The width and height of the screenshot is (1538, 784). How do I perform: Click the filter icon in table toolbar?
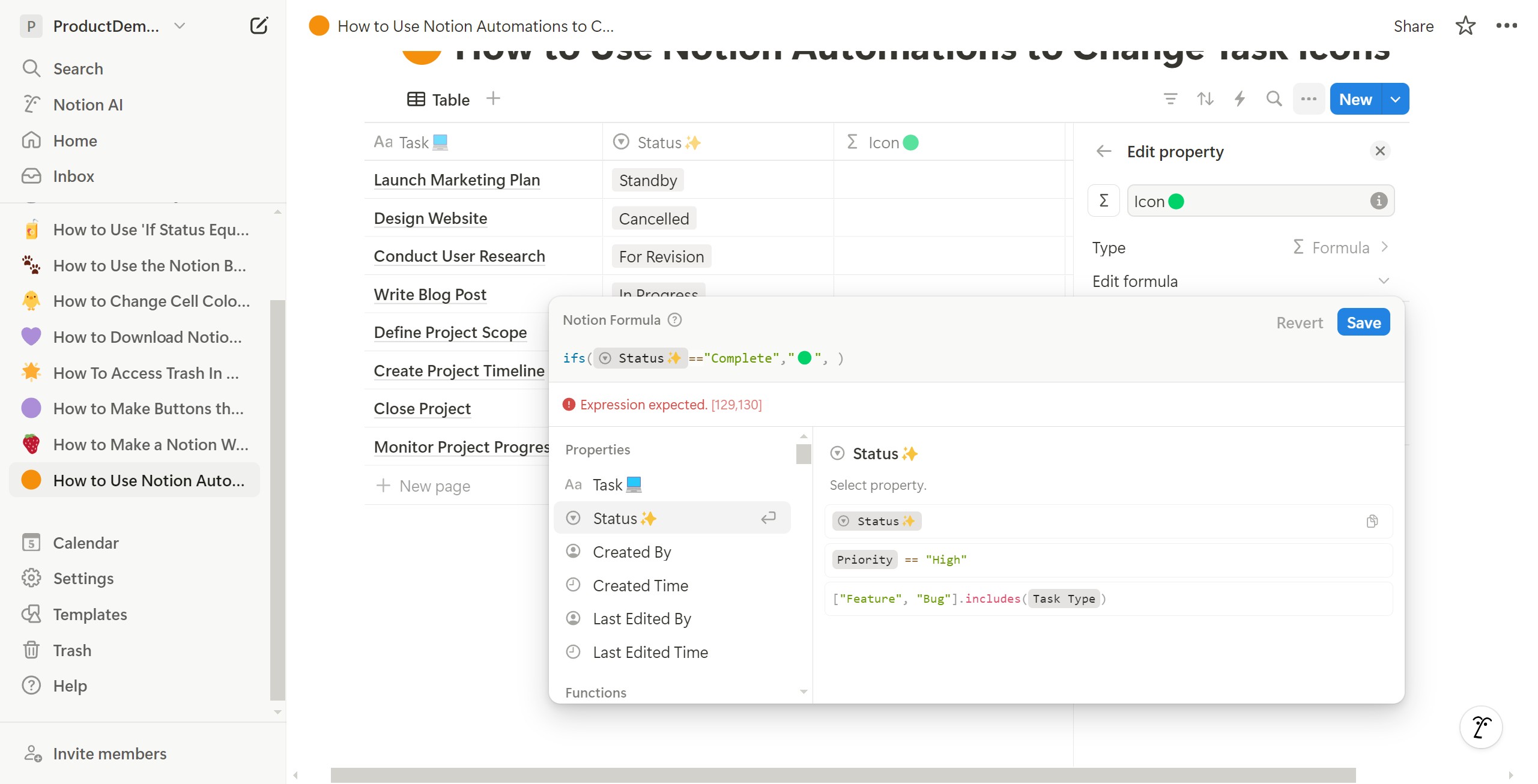tap(1170, 99)
